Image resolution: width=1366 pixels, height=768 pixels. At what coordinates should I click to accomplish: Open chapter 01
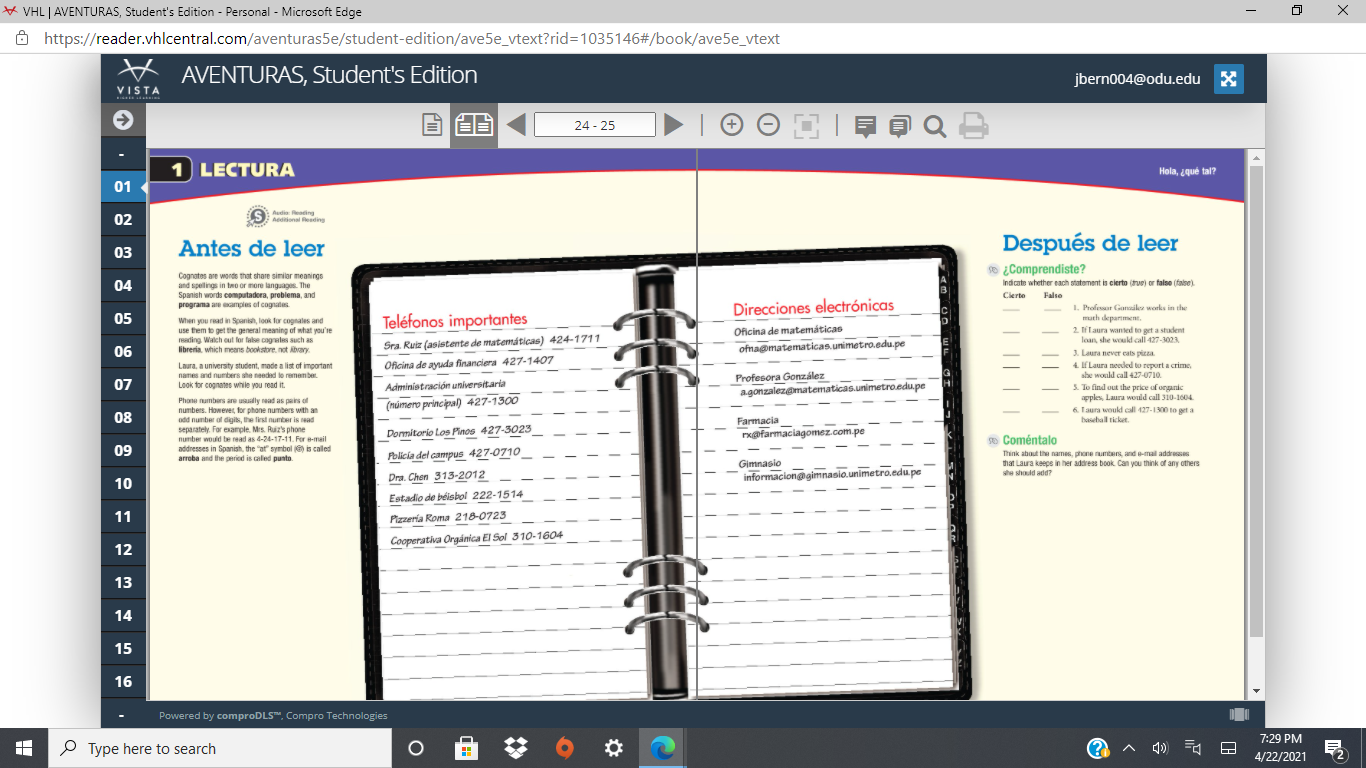pos(123,187)
